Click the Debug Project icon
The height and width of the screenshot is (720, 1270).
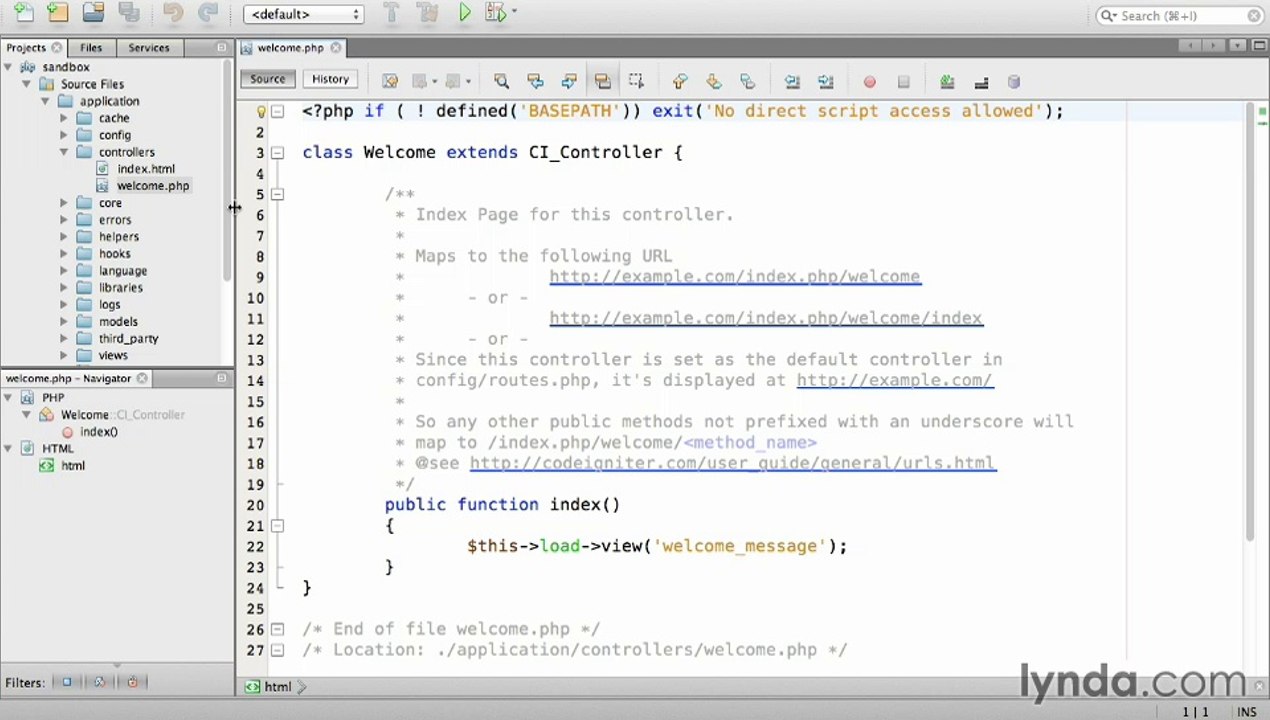coord(495,13)
